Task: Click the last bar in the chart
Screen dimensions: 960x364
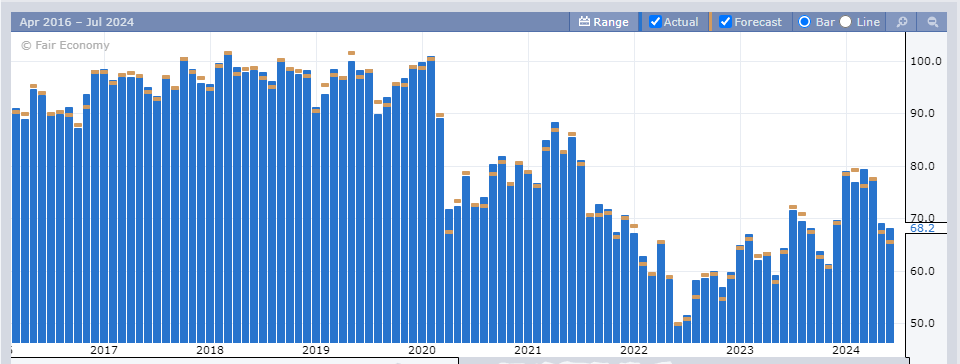Action: 890,285
